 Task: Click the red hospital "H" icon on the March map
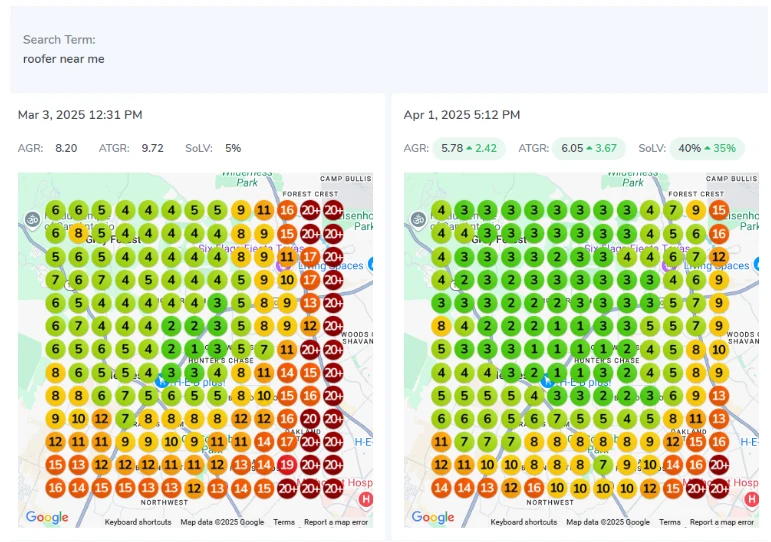[x=365, y=499]
